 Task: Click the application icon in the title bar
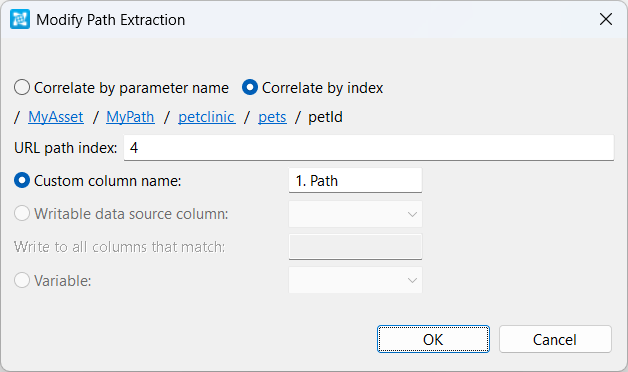tap(20, 19)
